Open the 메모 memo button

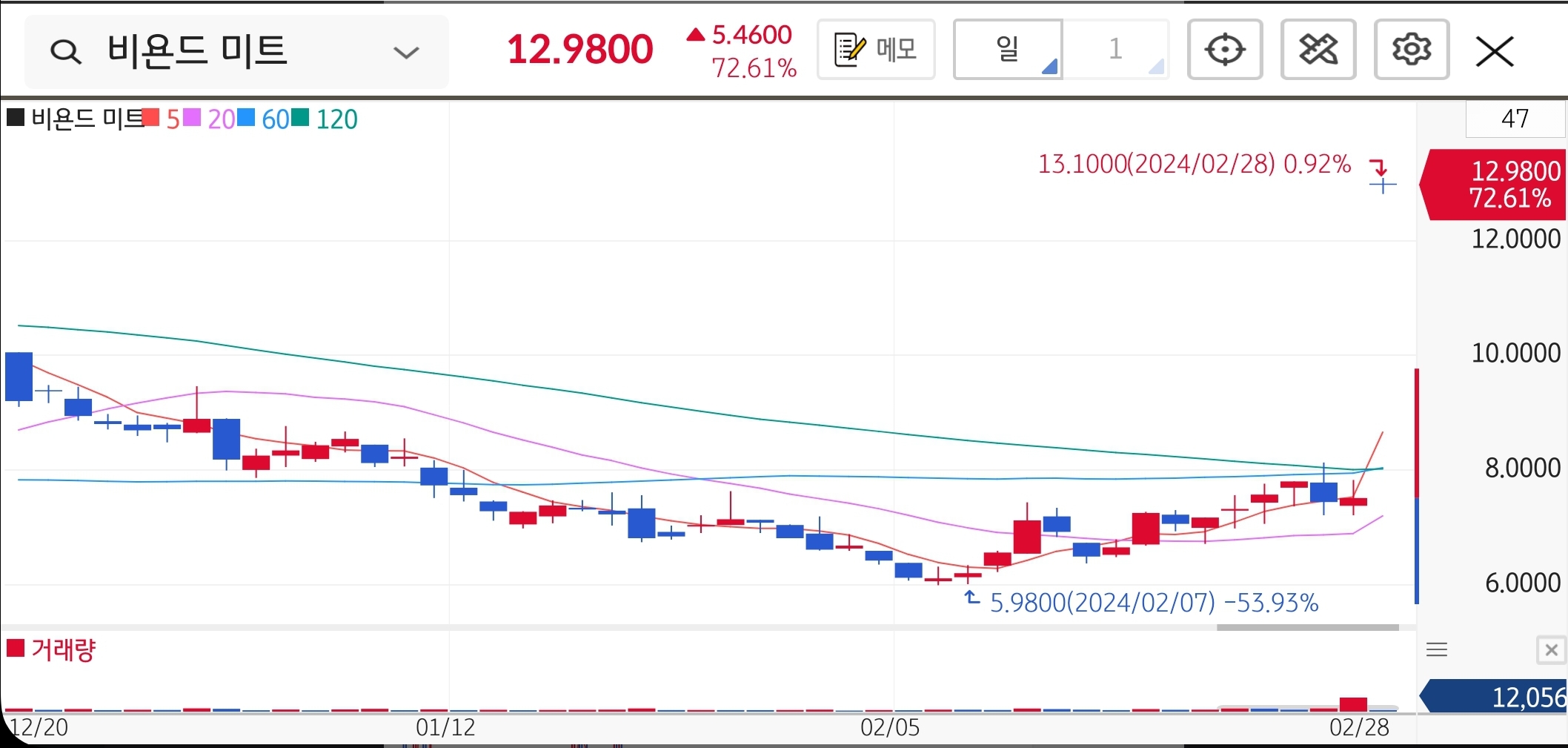pos(876,50)
